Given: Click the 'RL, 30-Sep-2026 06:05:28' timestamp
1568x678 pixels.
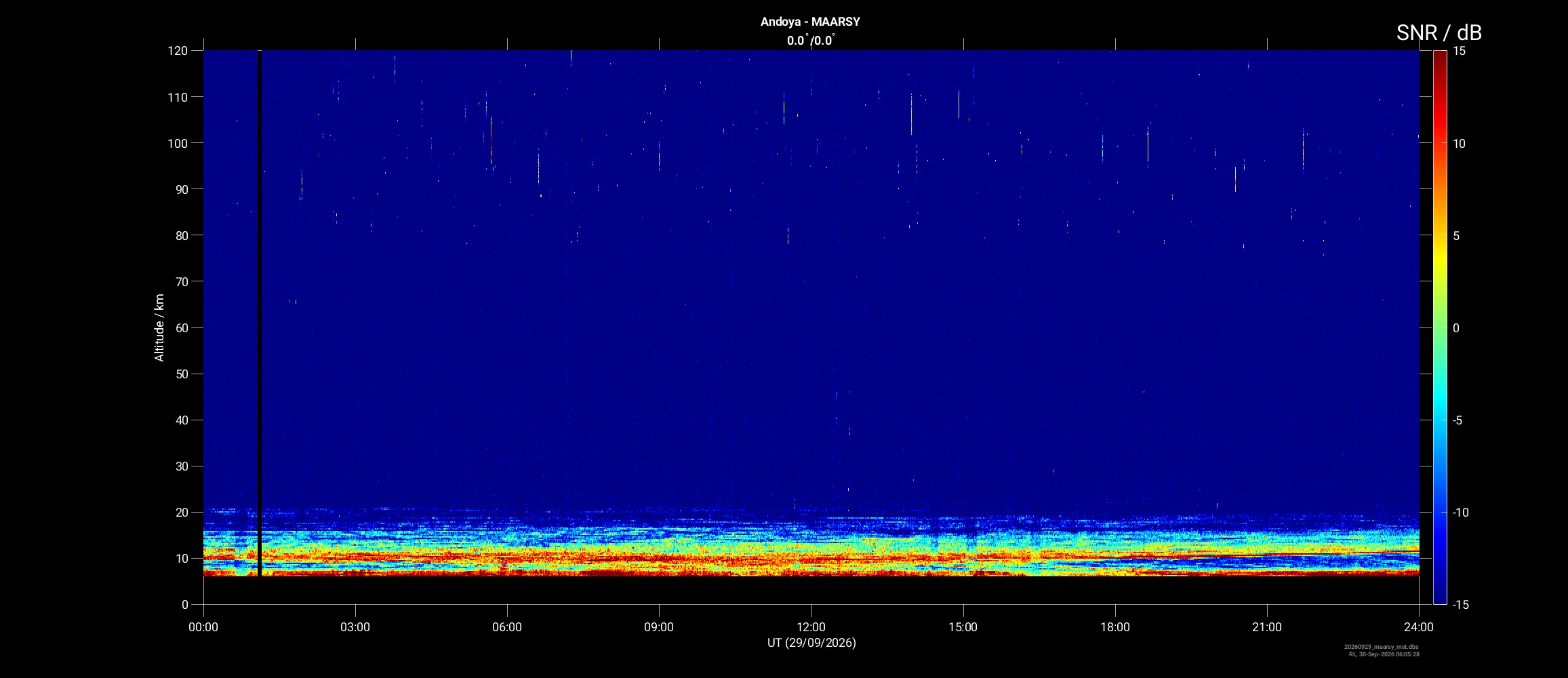Looking at the screenshot, I should coord(1384,654).
